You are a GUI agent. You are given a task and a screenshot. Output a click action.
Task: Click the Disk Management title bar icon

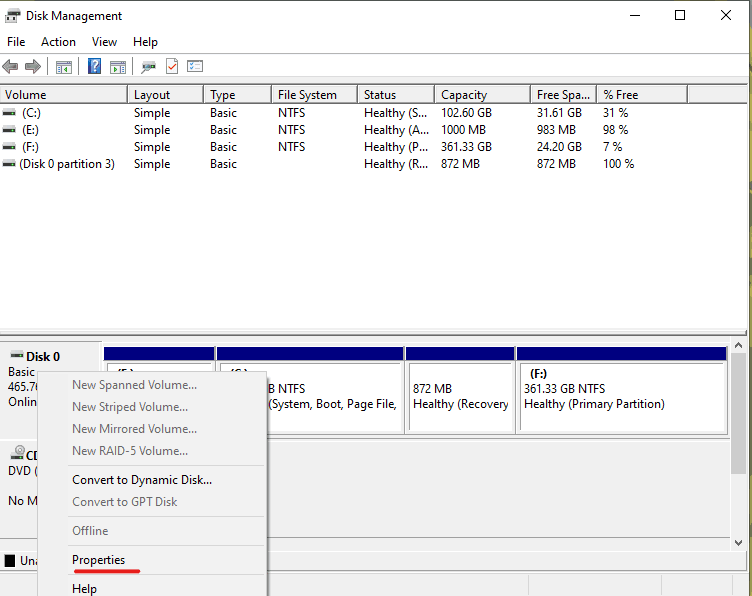(x=12, y=16)
